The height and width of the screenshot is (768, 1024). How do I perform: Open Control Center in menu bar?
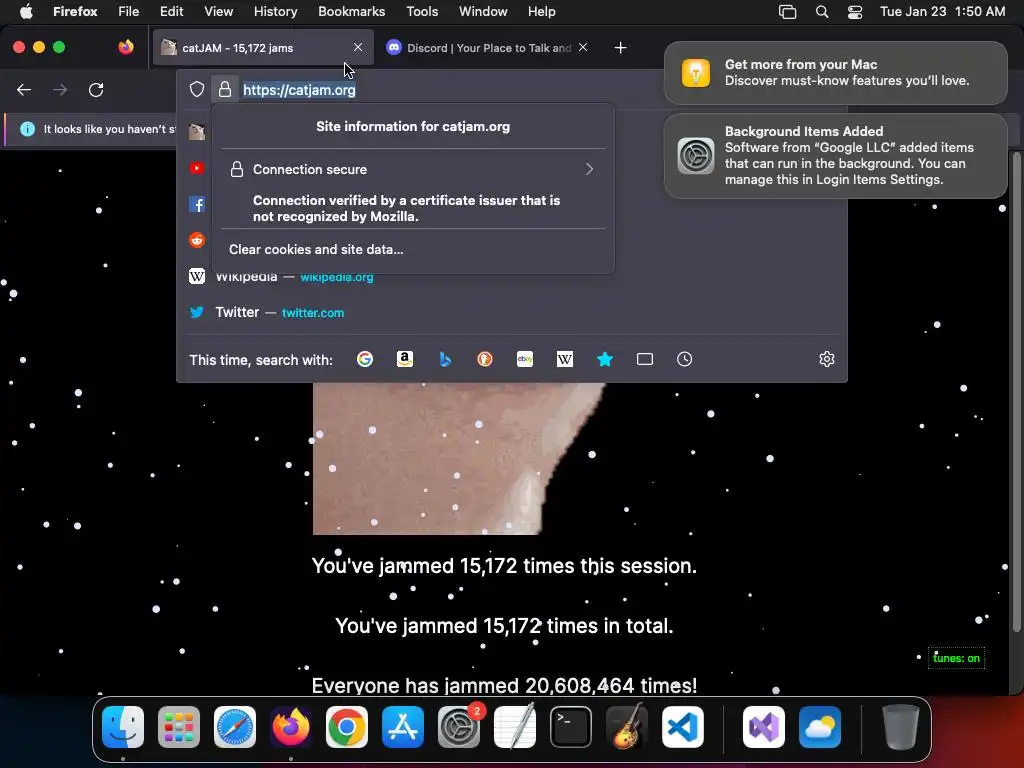[855, 12]
